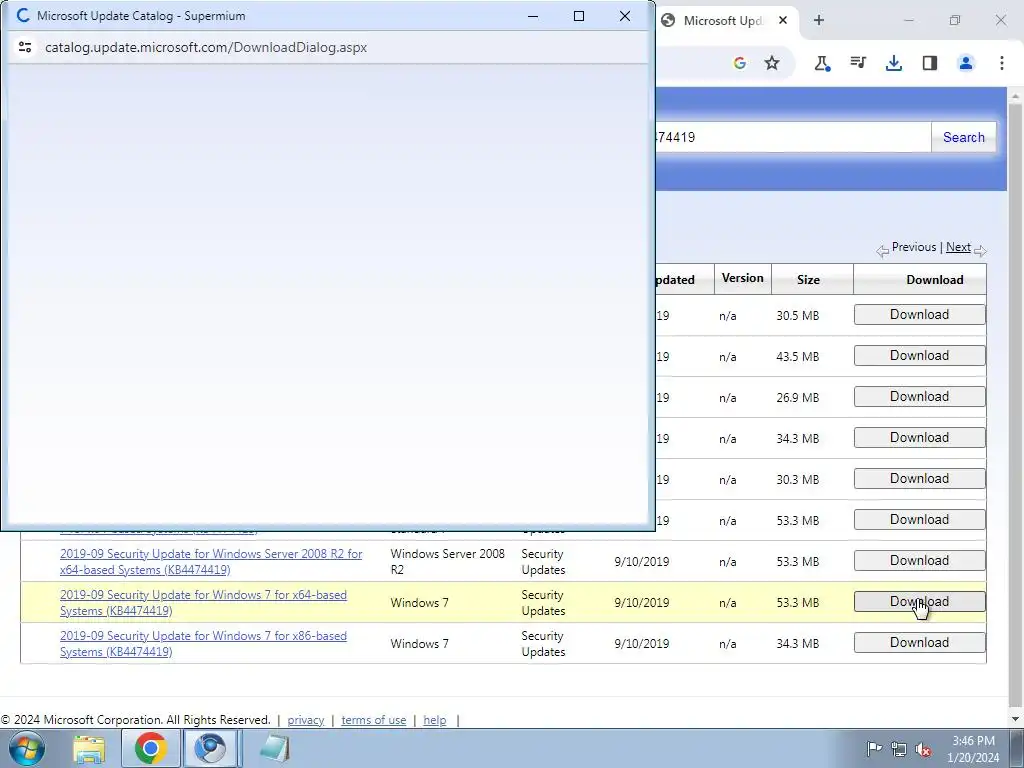1024x768 pixels.
Task: Open File Explorer from the taskbar
Action: [89, 748]
